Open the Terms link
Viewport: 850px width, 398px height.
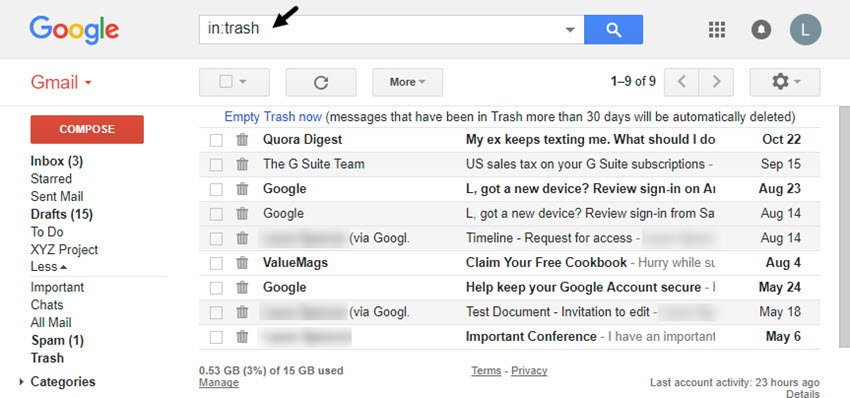(486, 370)
